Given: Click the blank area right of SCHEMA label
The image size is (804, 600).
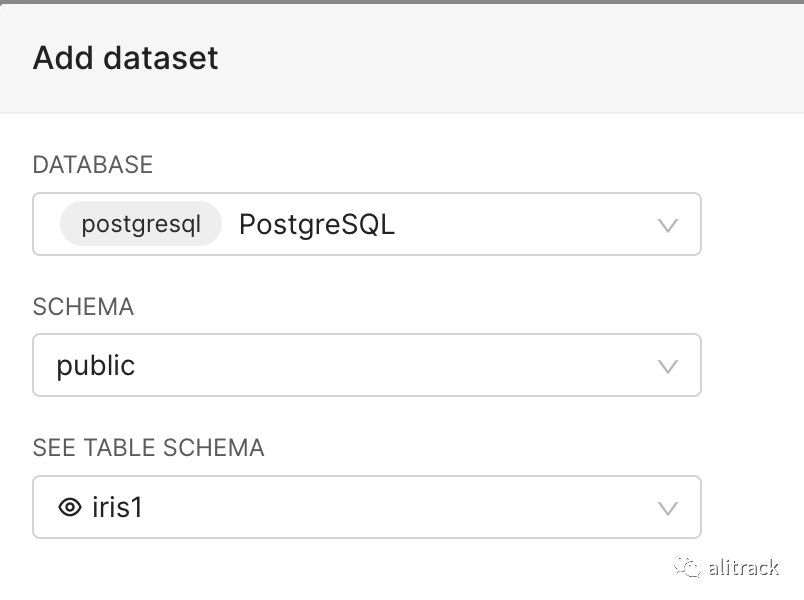Looking at the screenshot, I should [x=450, y=307].
